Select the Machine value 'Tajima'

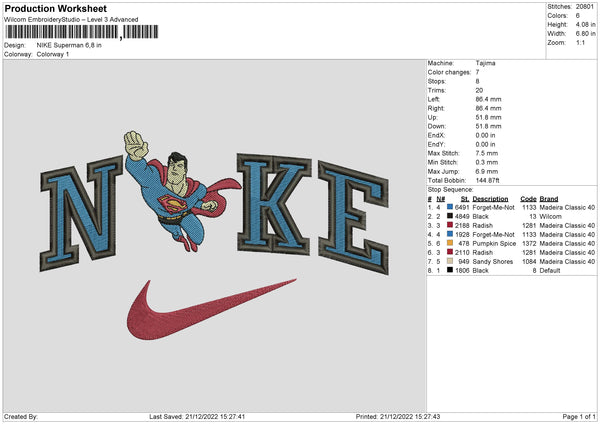click(x=486, y=63)
